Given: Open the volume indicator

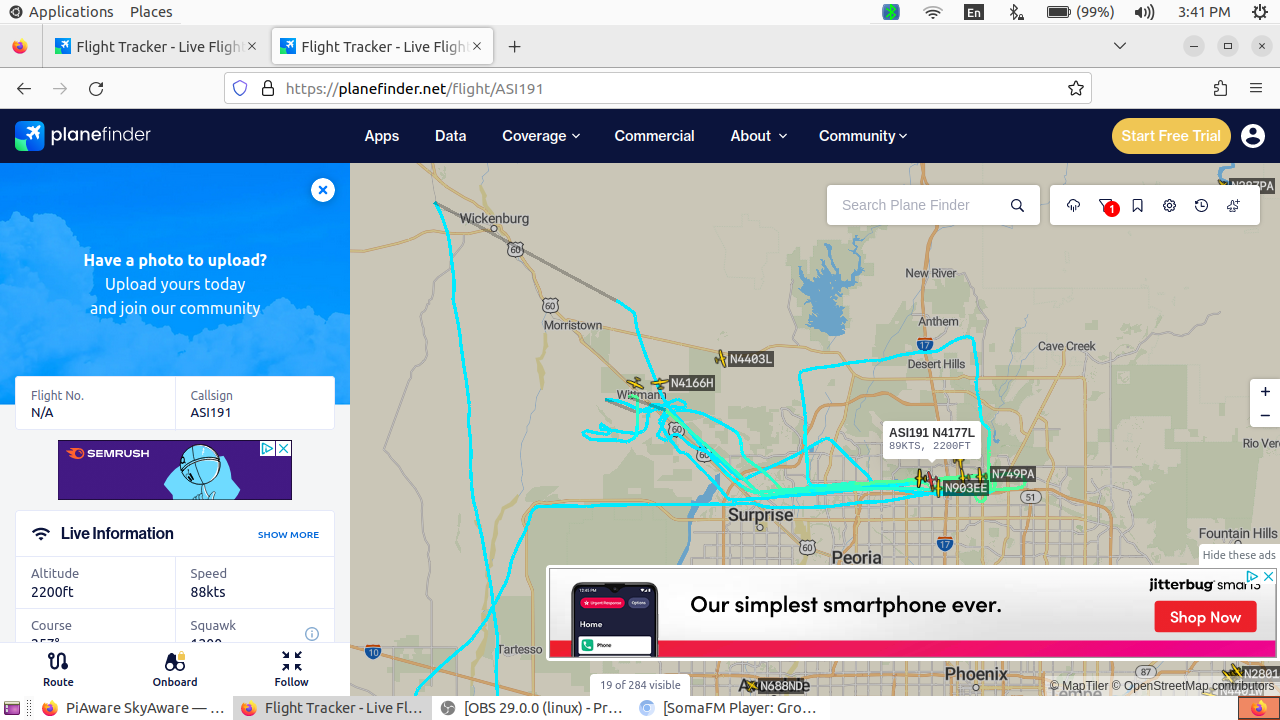Looking at the screenshot, I should [x=1145, y=12].
